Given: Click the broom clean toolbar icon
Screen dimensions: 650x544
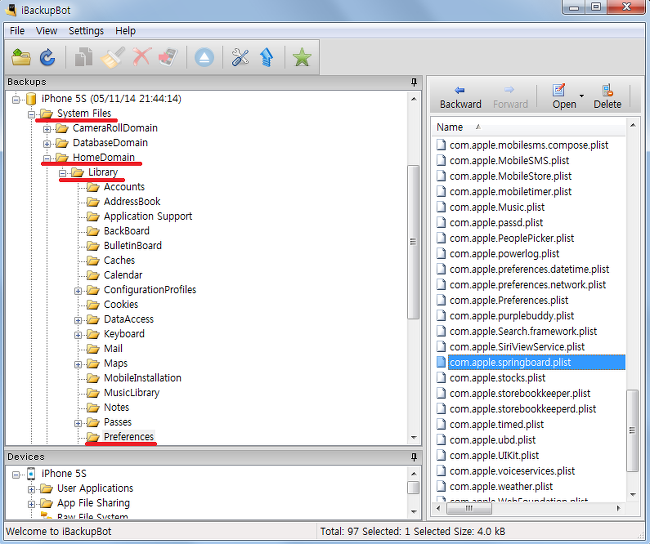Looking at the screenshot, I should pos(113,57).
